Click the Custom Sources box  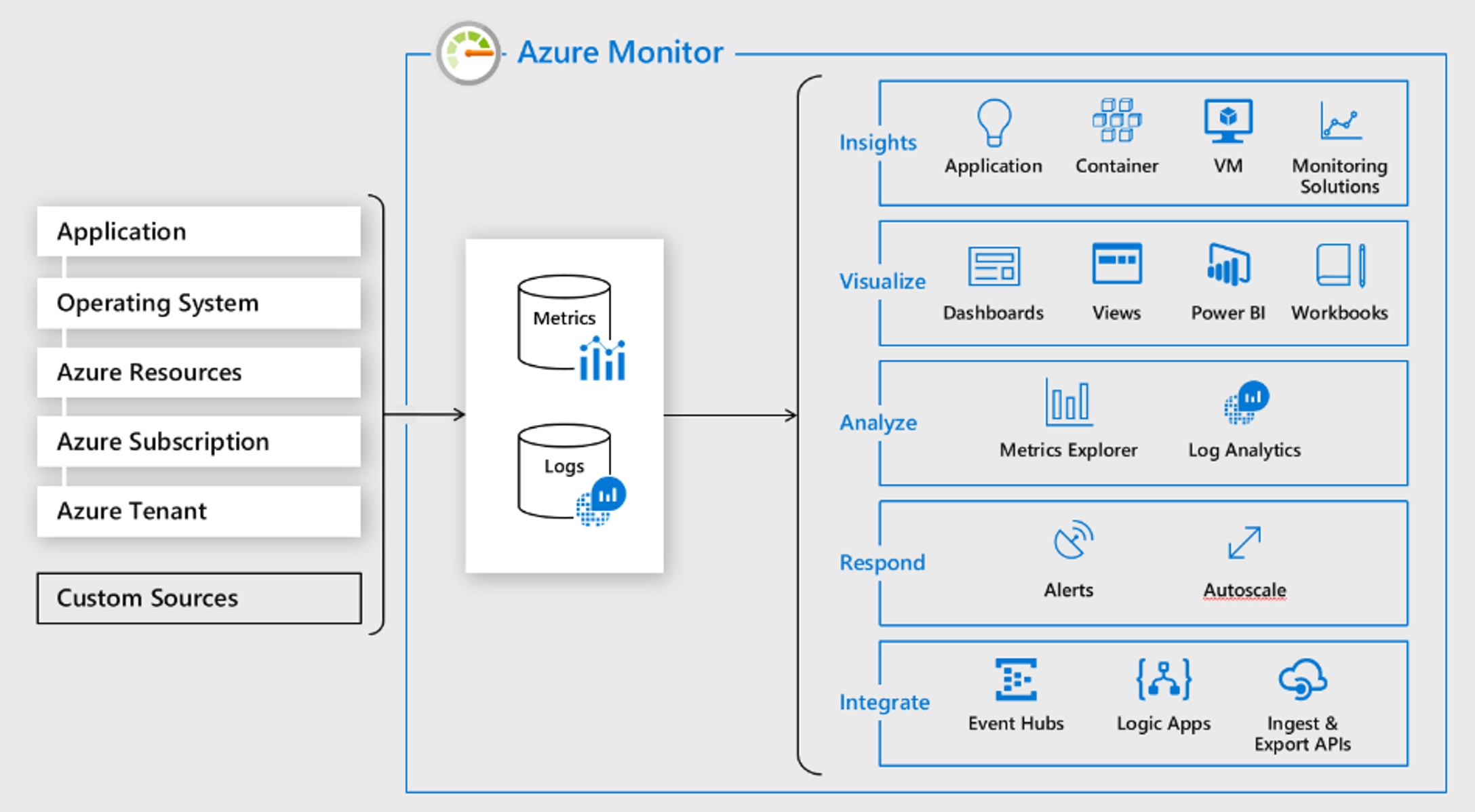point(199,598)
